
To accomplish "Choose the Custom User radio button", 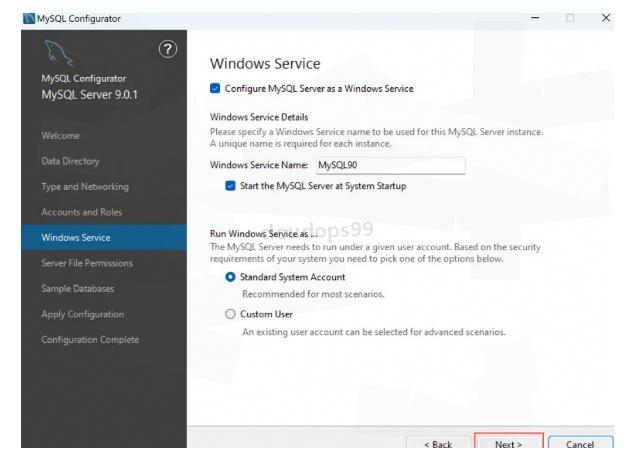I will [231, 313].
